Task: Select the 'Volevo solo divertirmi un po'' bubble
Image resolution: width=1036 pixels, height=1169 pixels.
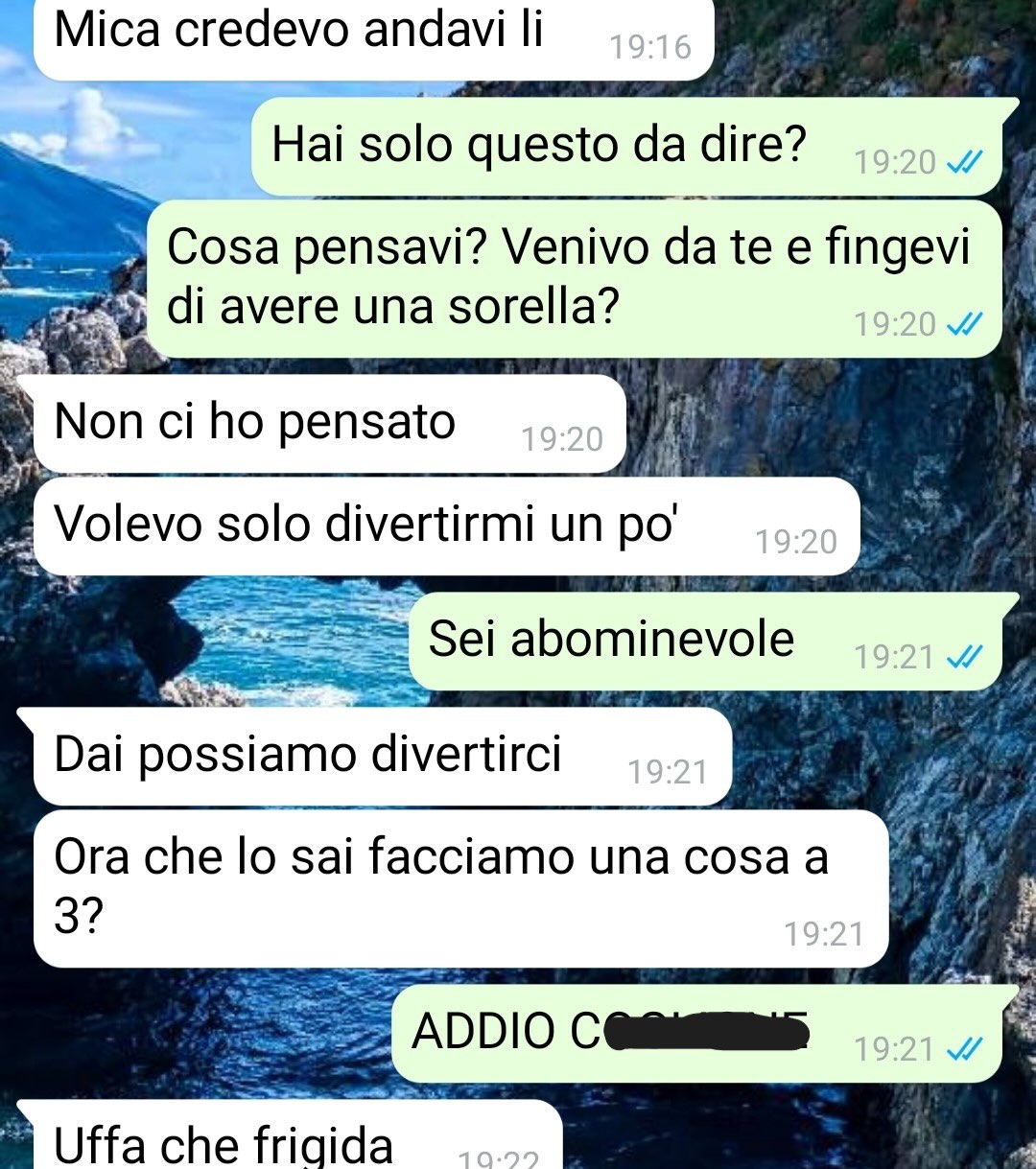Action: (446, 526)
